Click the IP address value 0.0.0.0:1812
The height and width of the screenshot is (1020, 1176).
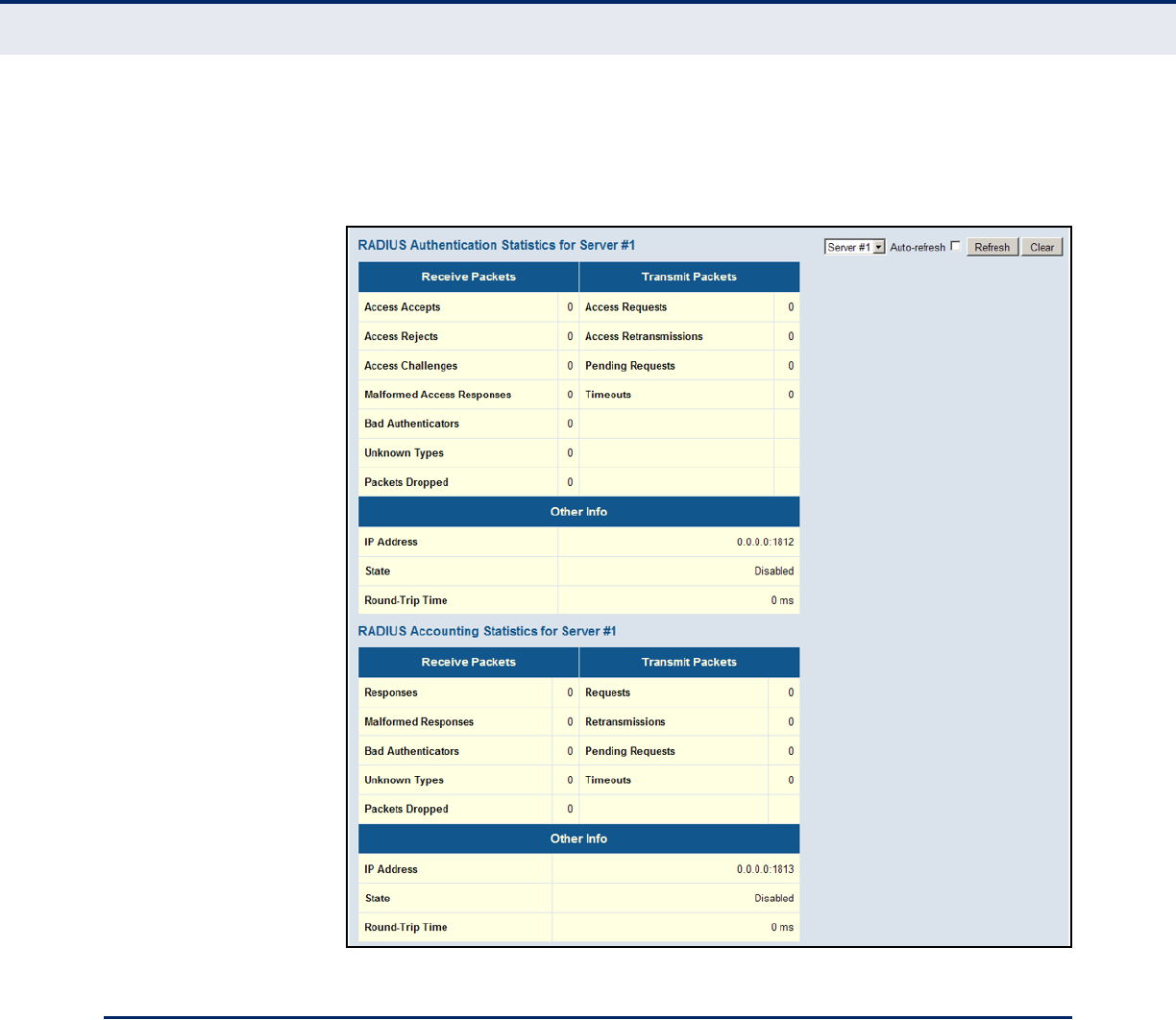765,542
